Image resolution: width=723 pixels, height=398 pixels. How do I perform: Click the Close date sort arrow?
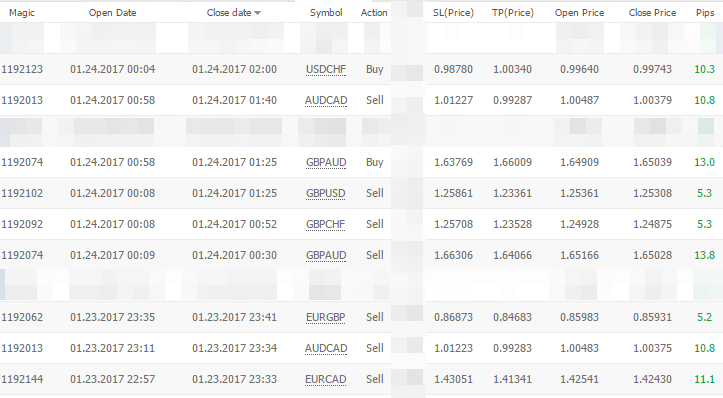pyautogui.click(x=257, y=13)
